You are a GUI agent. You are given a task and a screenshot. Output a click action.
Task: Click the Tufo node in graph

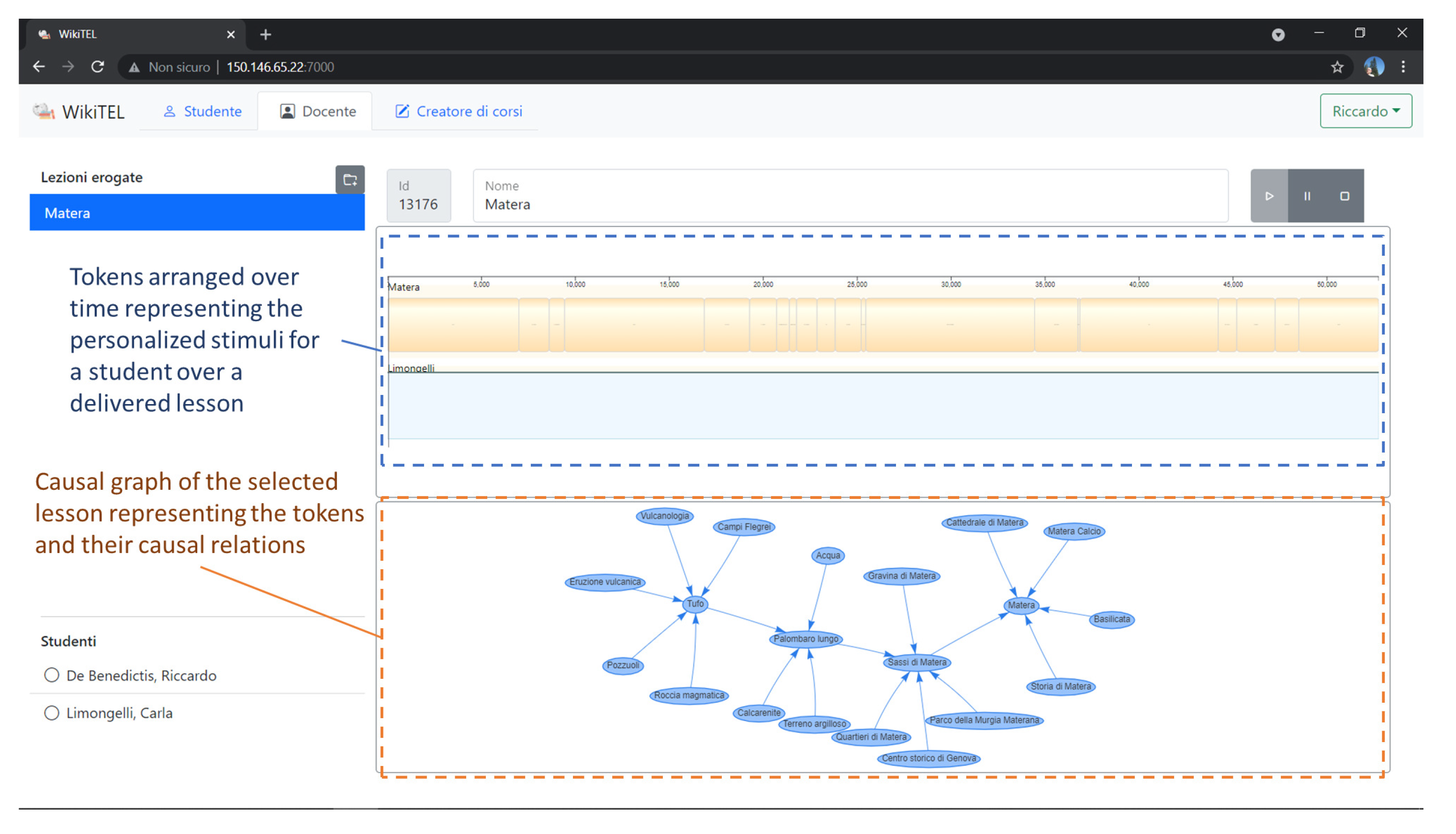694,603
